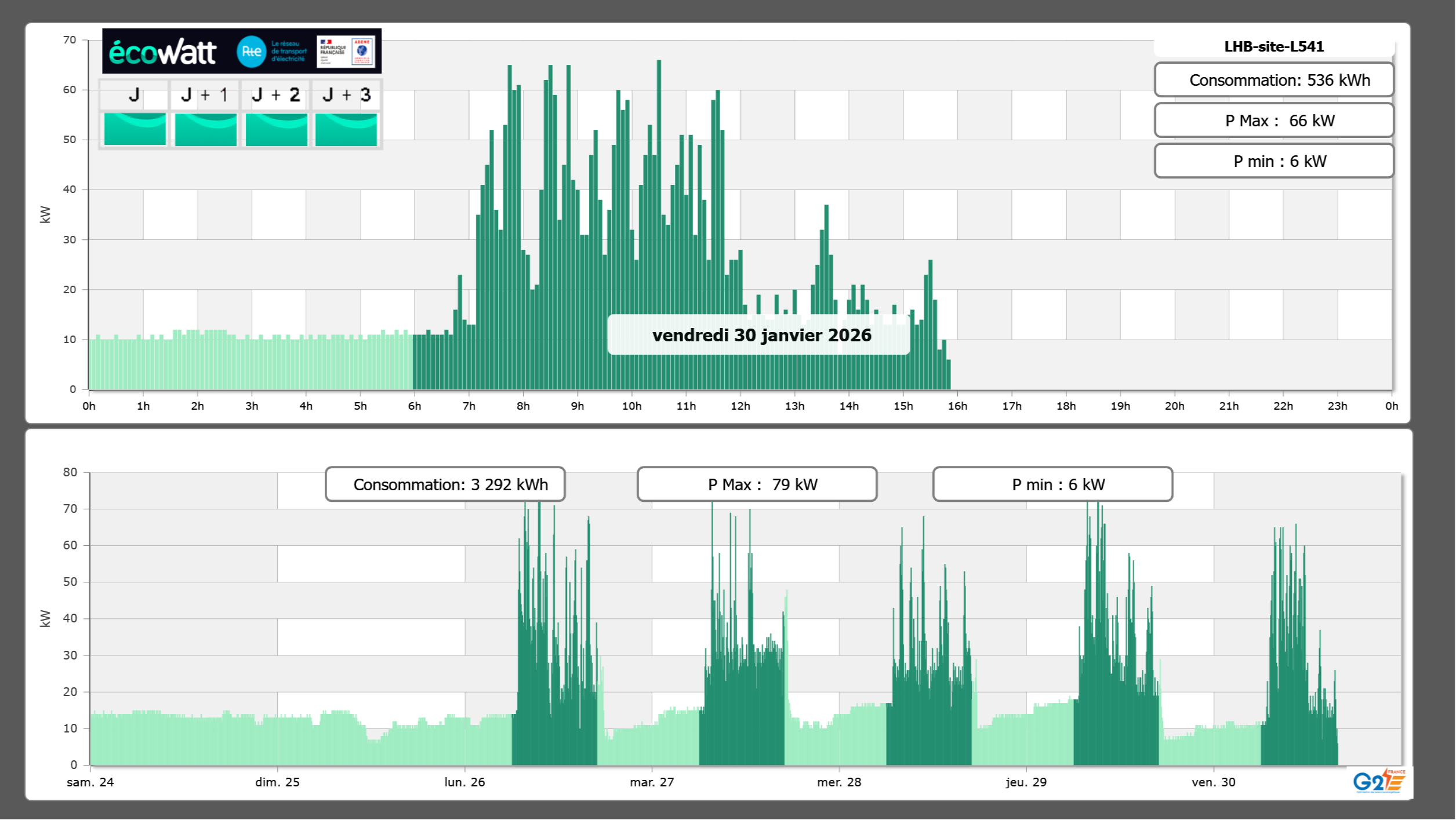Click the écowatt logo
1456x820 pixels.
(x=163, y=52)
